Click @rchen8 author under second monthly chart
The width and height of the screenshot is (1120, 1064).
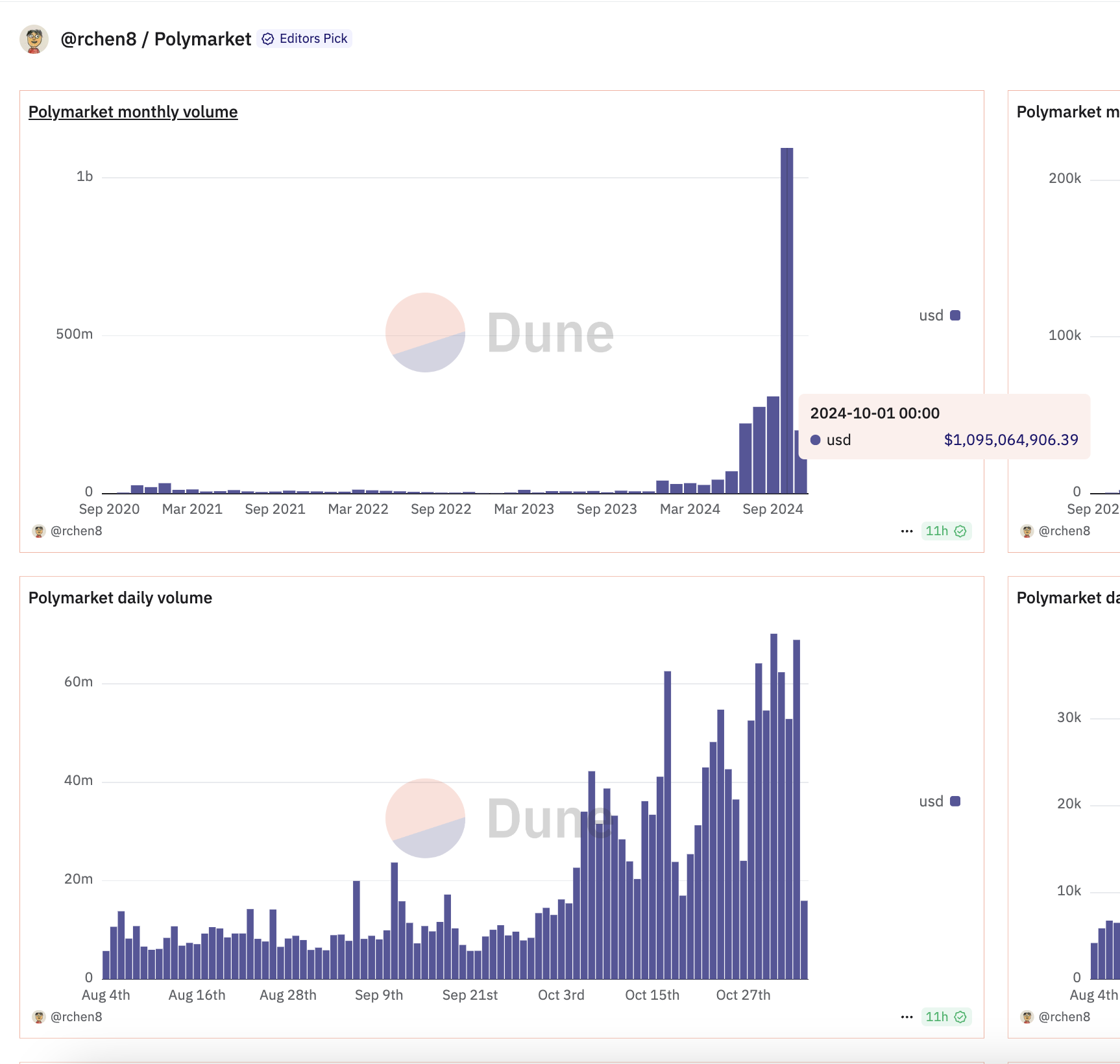[x=1064, y=531]
